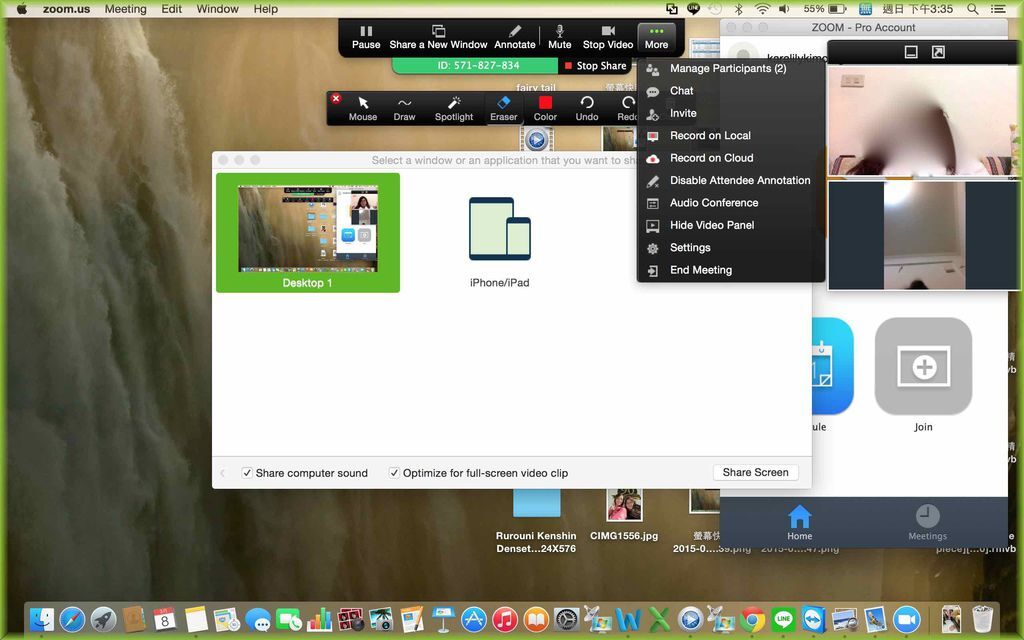Image resolution: width=1024 pixels, height=640 pixels.
Task: Pop out the video panel
Action: pyautogui.click(x=938, y=52)
